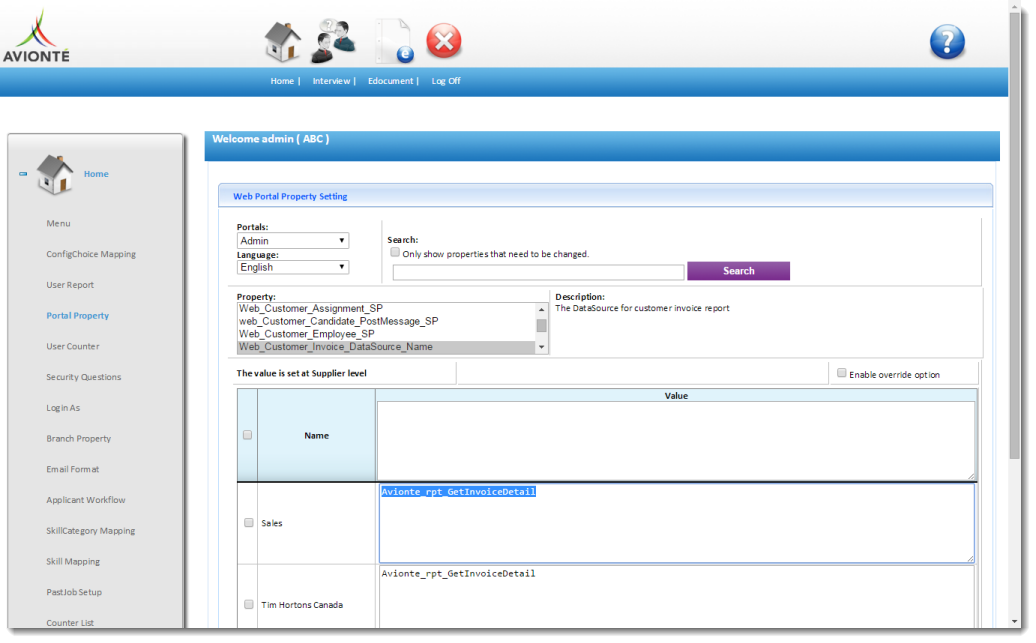Image resolution: width=1036 pixels, height=643 pixels.
Task: Open the Edocument menu link
Action: [x=391, y=81]
